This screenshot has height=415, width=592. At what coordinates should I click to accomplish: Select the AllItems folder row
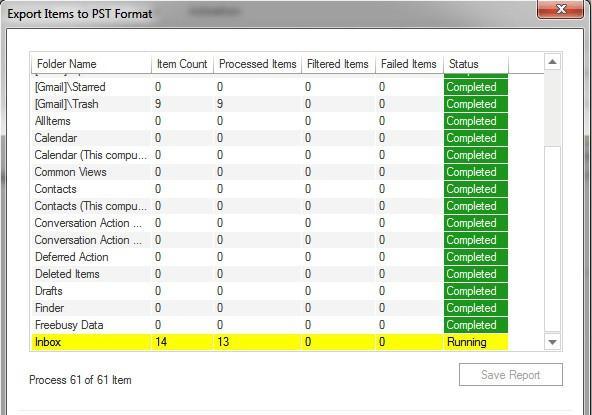pos(270,121)
